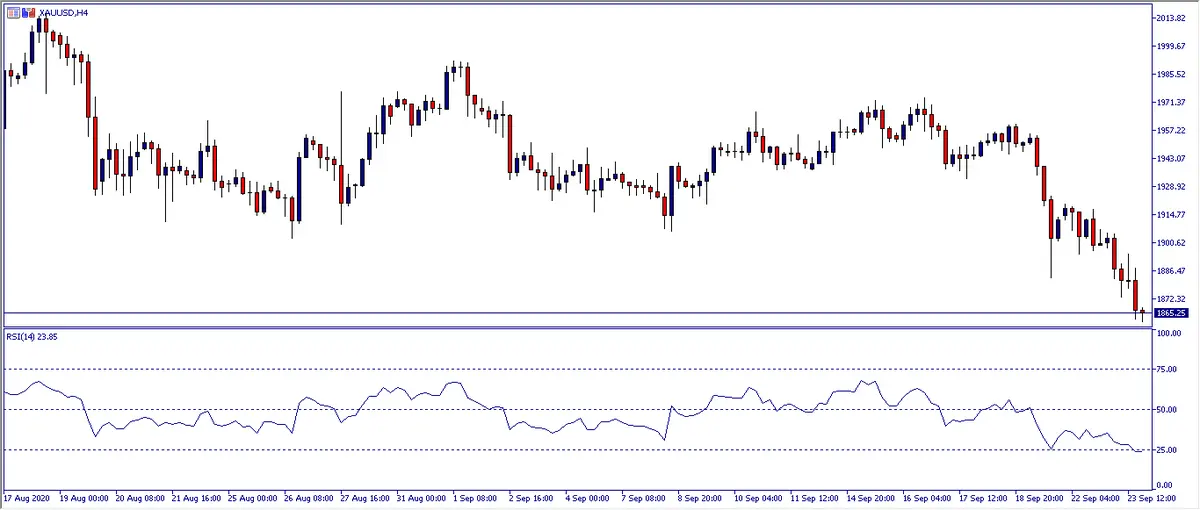Select the 25.00 RSI level label

(1167, 450)
